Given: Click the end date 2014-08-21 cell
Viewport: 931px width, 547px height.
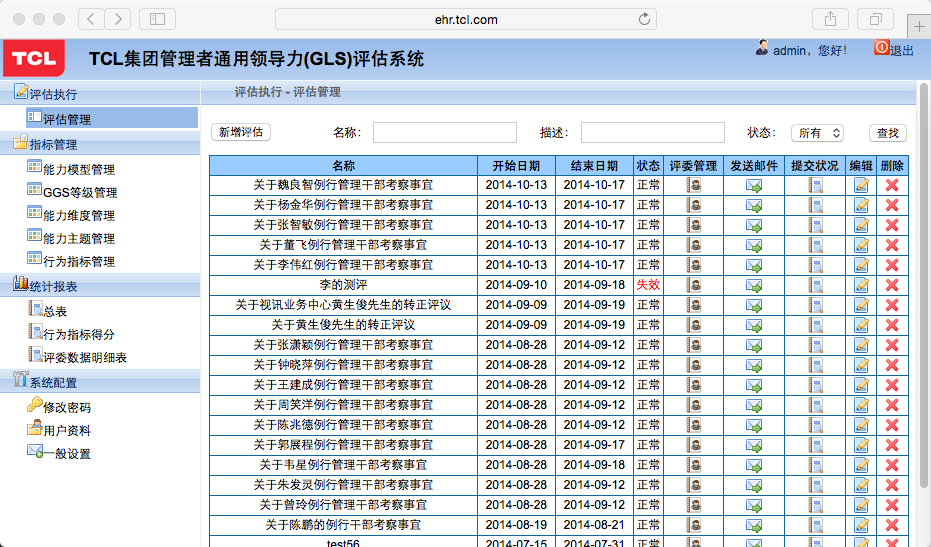Looking at the screenshot, I should click(594, 525).
